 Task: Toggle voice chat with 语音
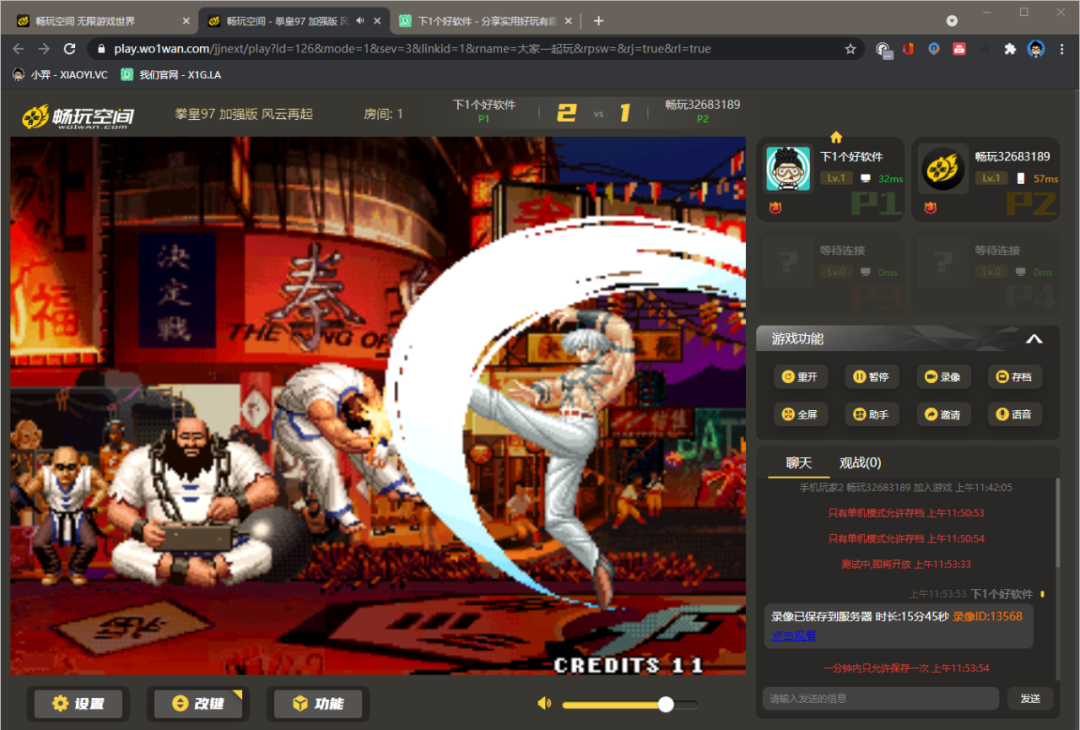[1014, 414]
